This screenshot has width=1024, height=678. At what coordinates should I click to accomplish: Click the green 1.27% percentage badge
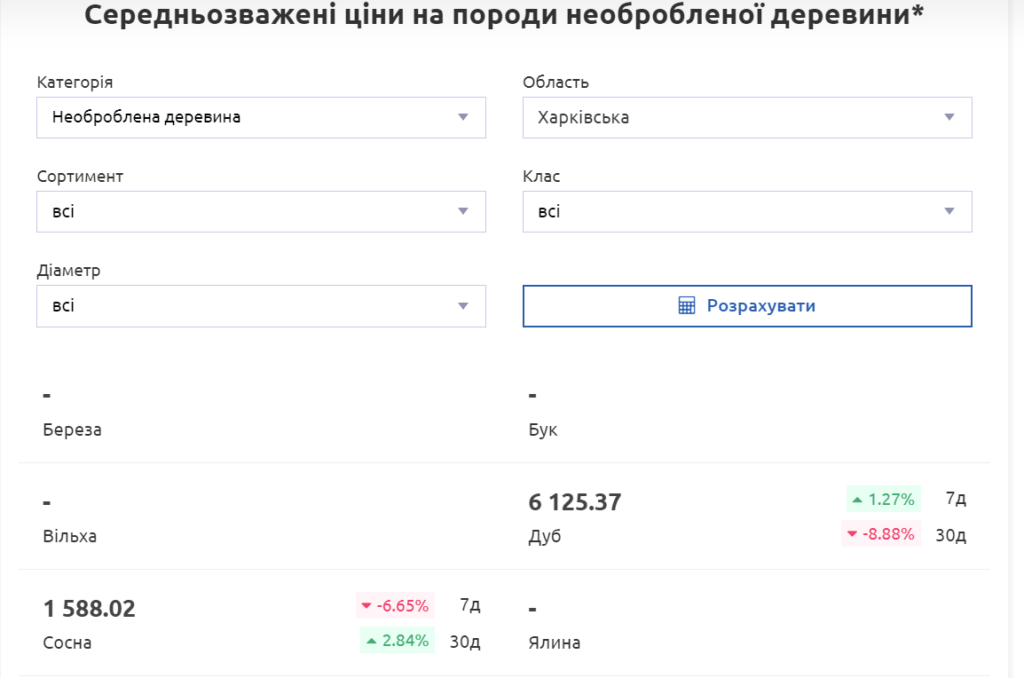[x=886, y=498]
